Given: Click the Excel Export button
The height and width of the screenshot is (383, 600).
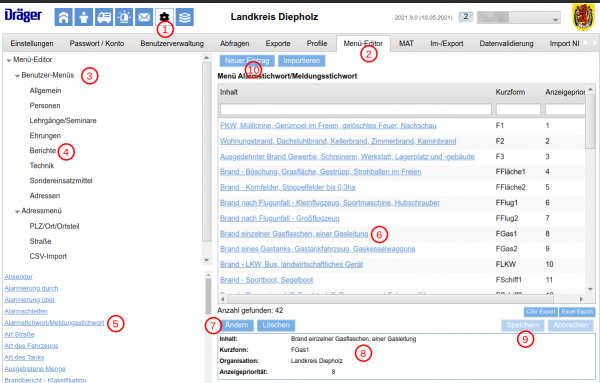Looking at the screenshot, I should pyautogui.click(x=577, y=312).
